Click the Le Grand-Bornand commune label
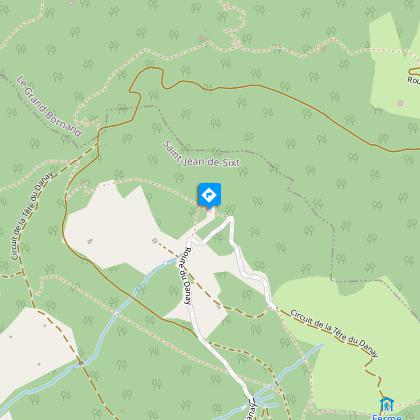This screenshot has height=420, width=420. [49, 107]
